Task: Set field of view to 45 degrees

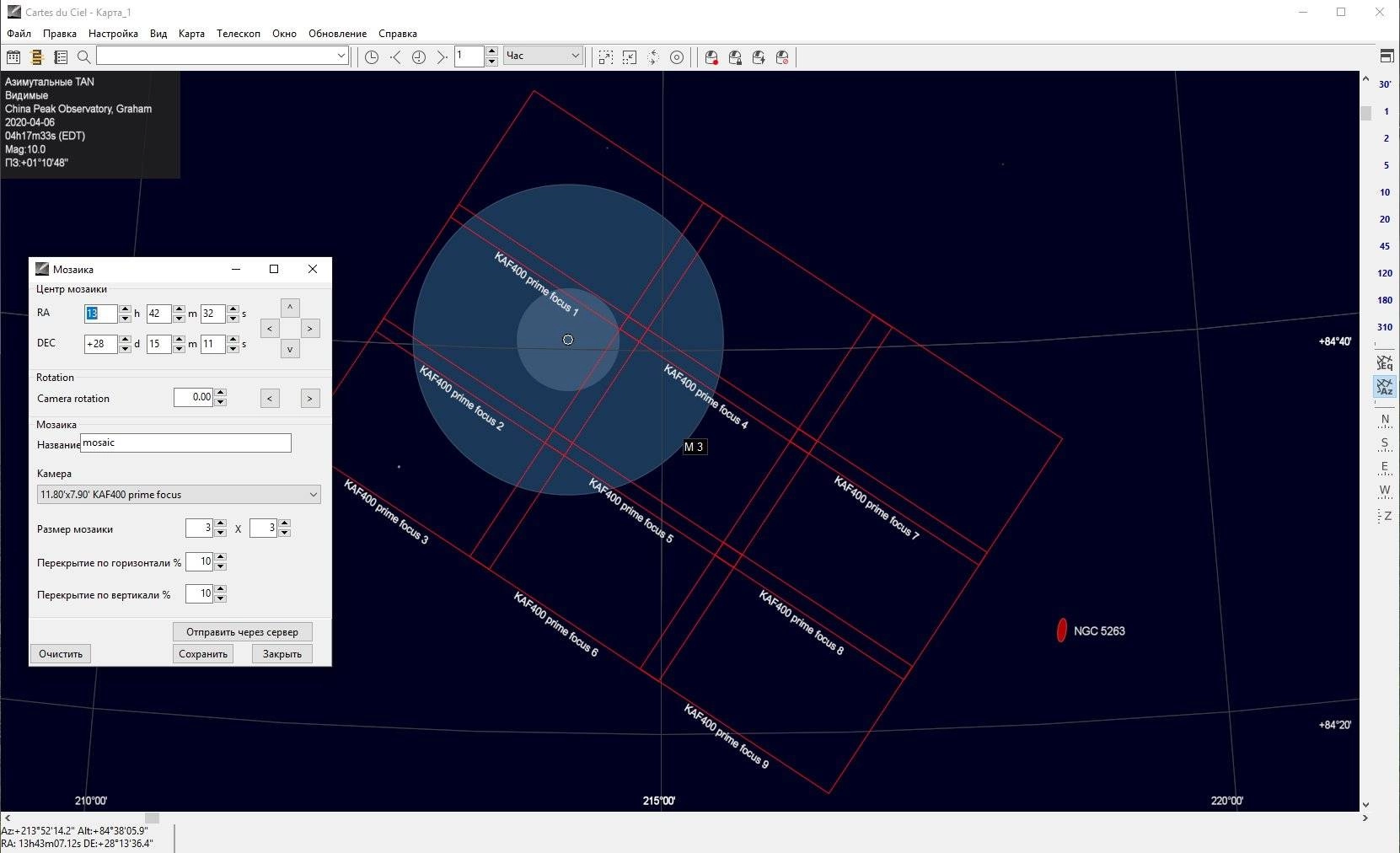Action: tap(1385, 246)
